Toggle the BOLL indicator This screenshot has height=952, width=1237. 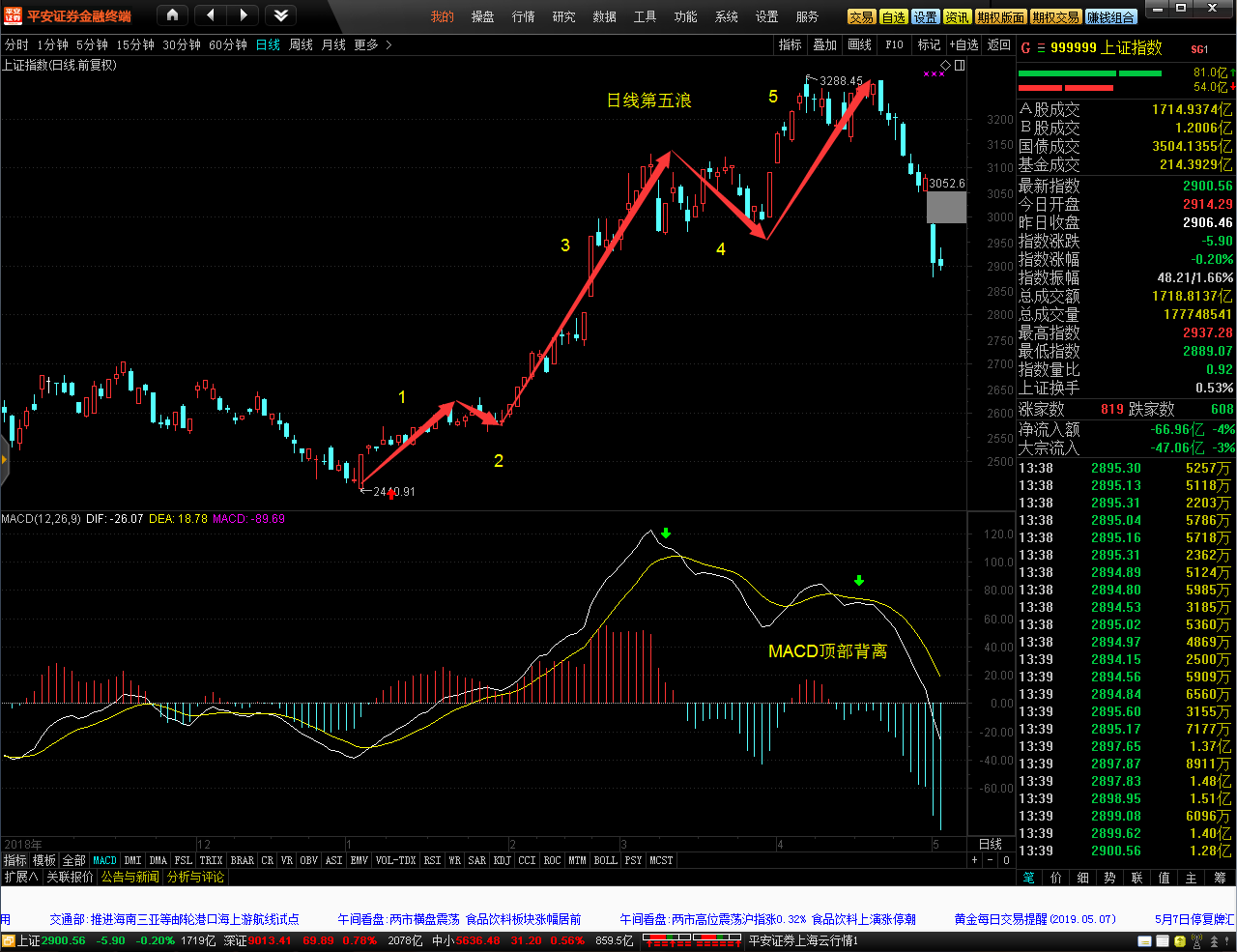click(x=605, y=860)
